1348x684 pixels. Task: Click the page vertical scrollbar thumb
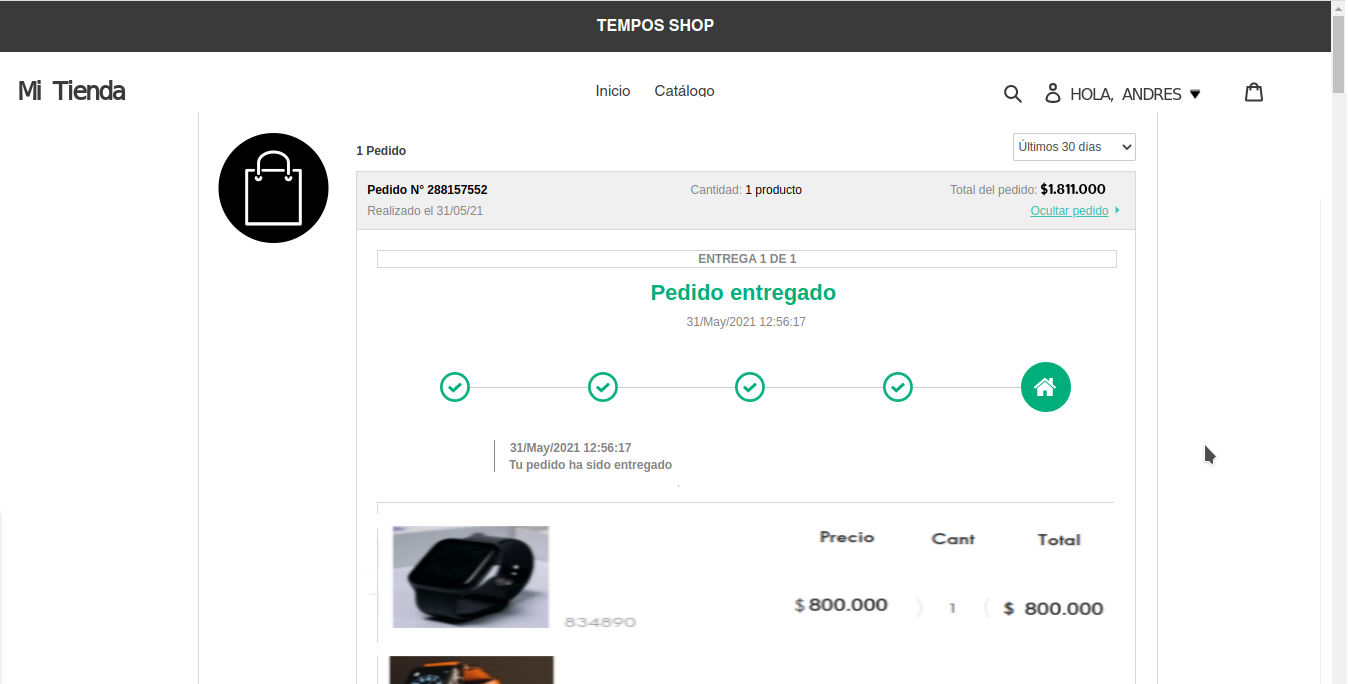[x=1339, y=50]
